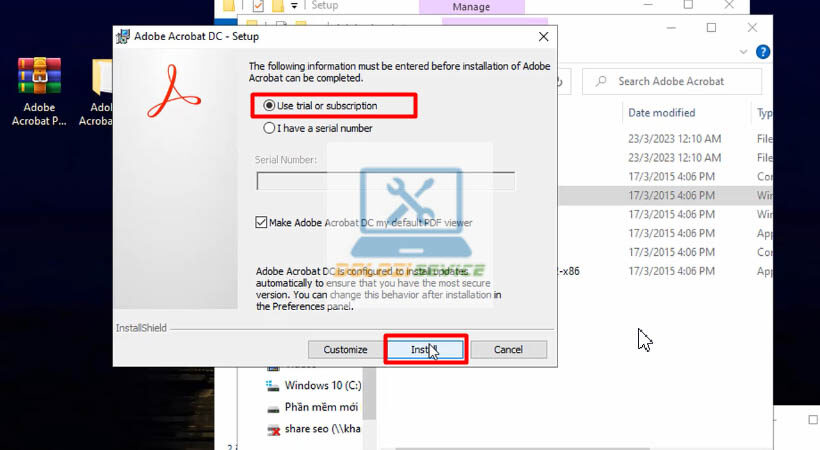This screenshot has height=450, width=820.
Task: Select Use trial or subscription option
Action: (321, 106)
